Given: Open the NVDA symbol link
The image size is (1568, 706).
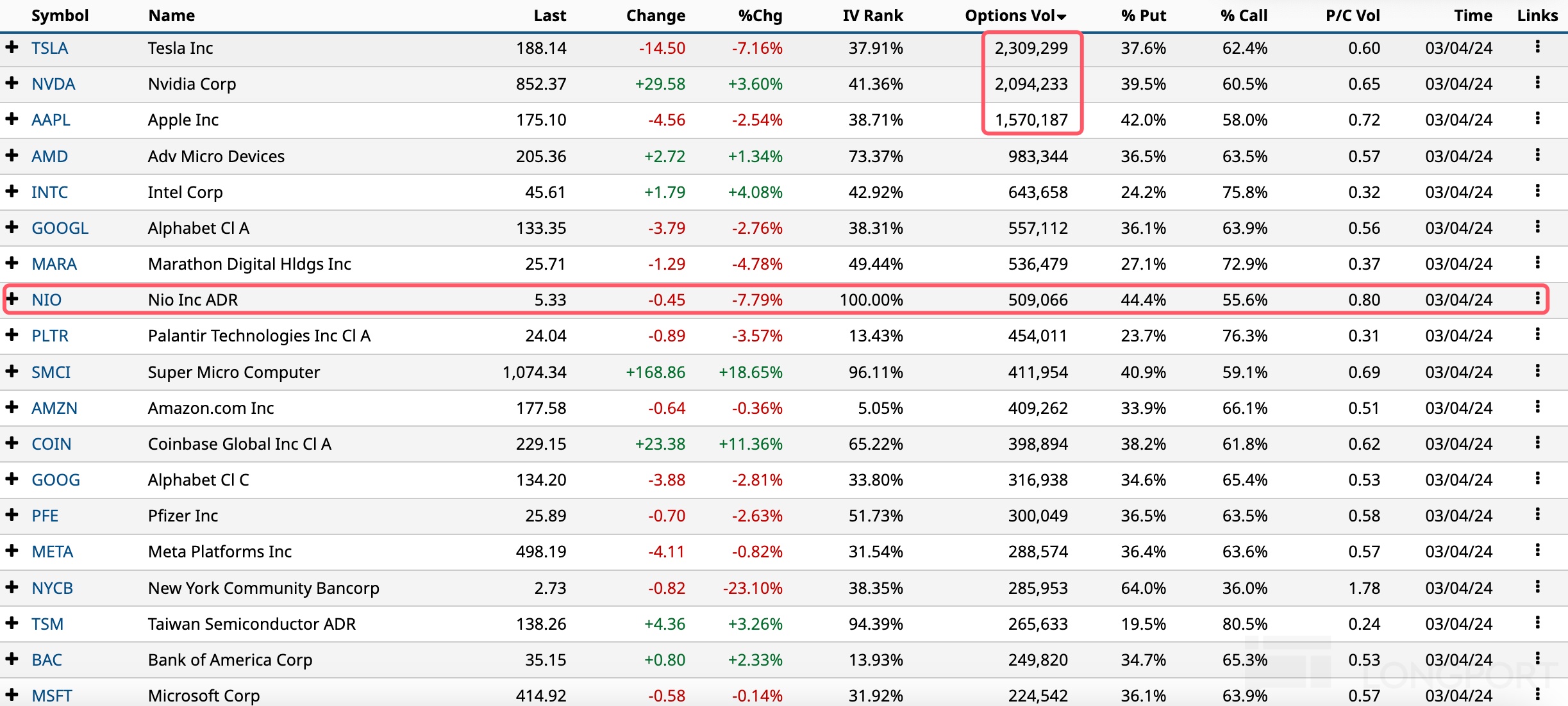Looking at the screenshot, I should (53, 84).
